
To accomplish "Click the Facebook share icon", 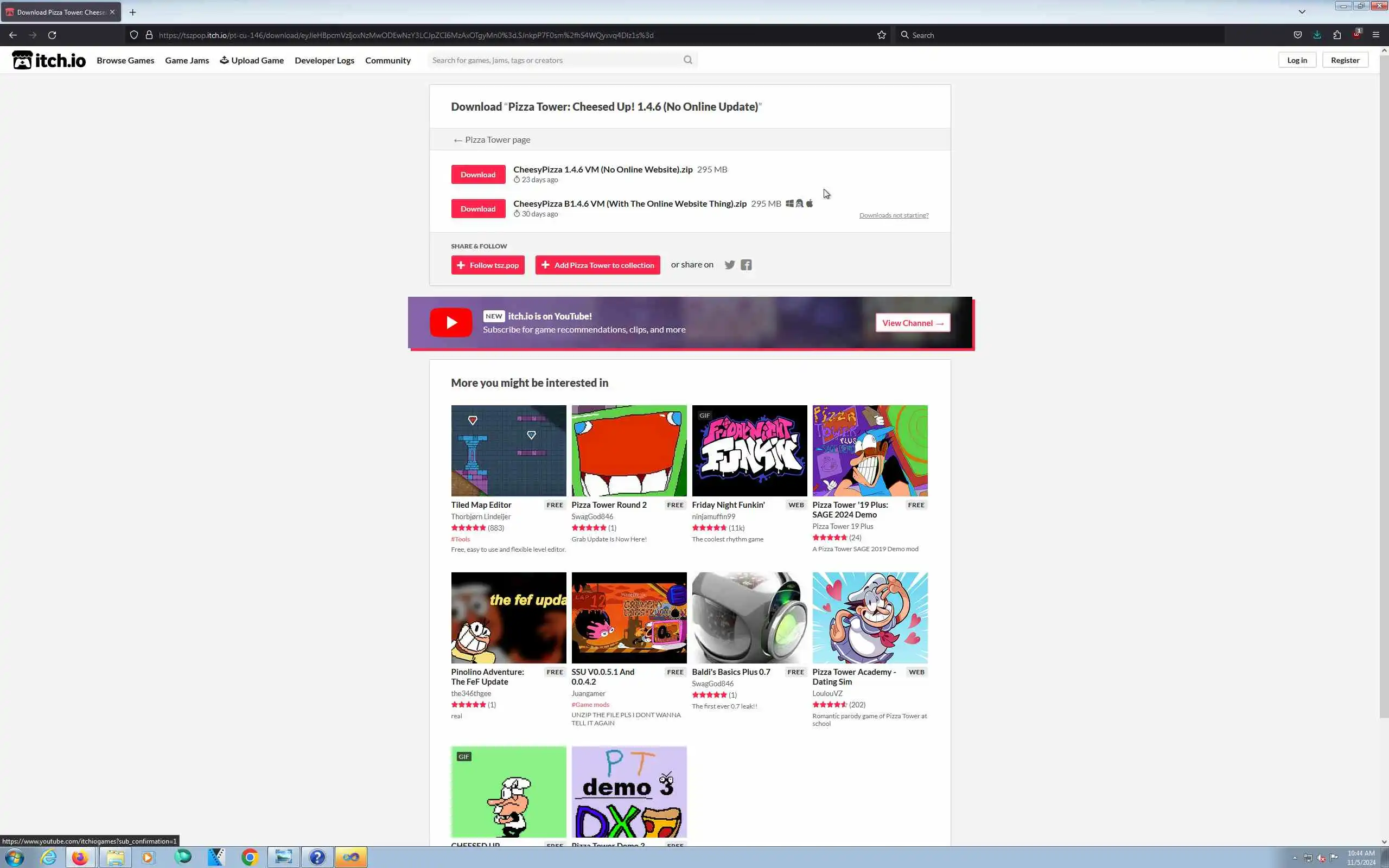I will coord(746,265).
